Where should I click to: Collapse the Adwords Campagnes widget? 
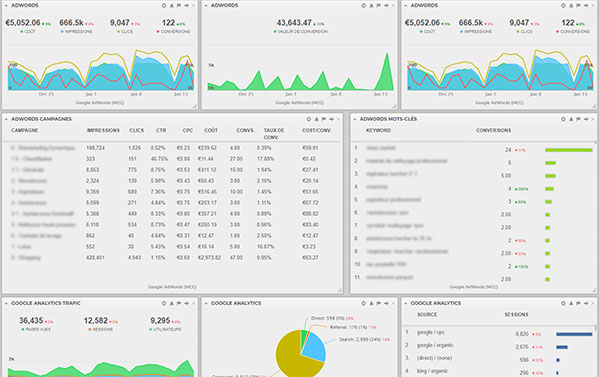(6, 119)
